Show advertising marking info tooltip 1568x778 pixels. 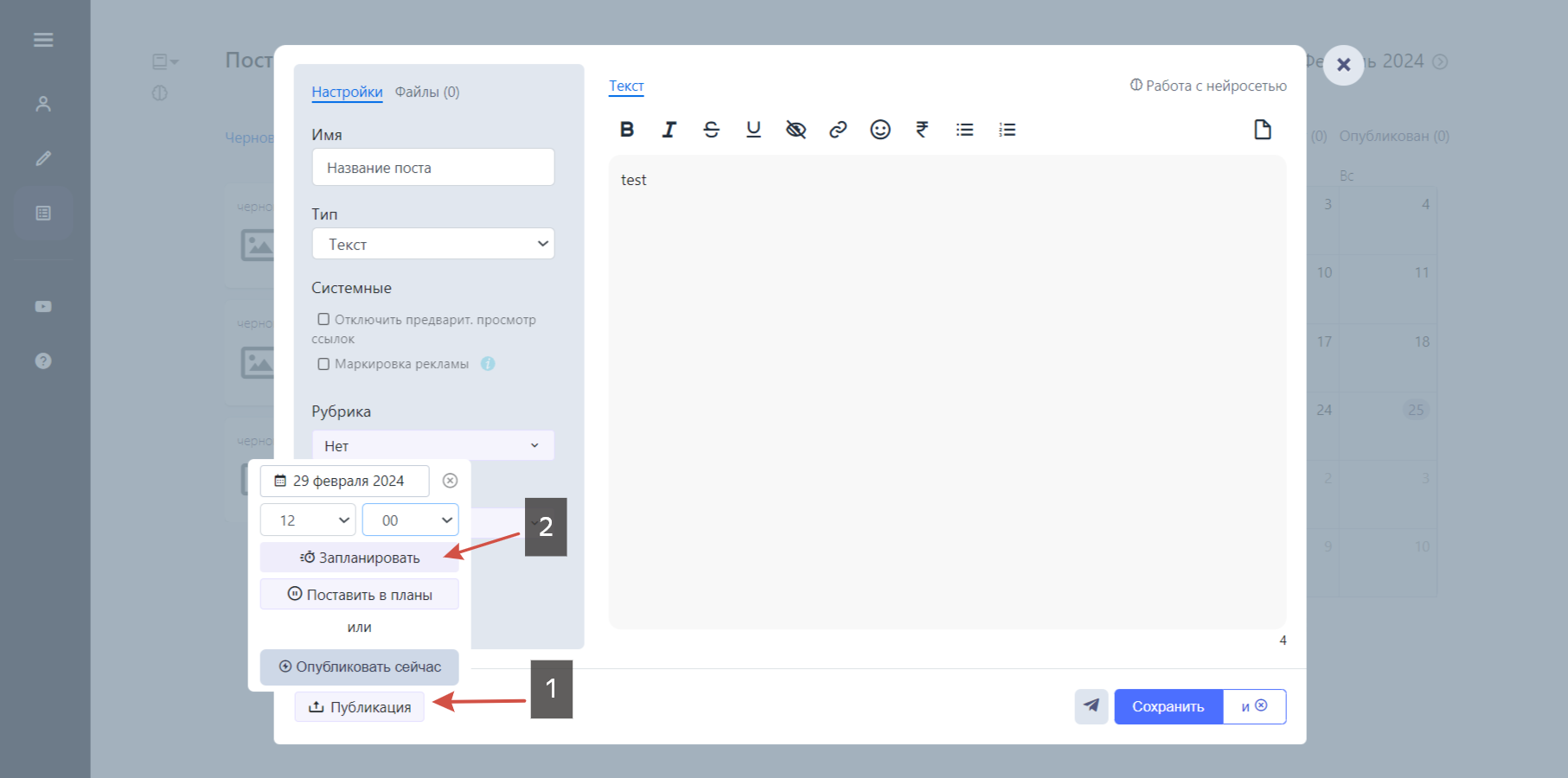point(488,364)
